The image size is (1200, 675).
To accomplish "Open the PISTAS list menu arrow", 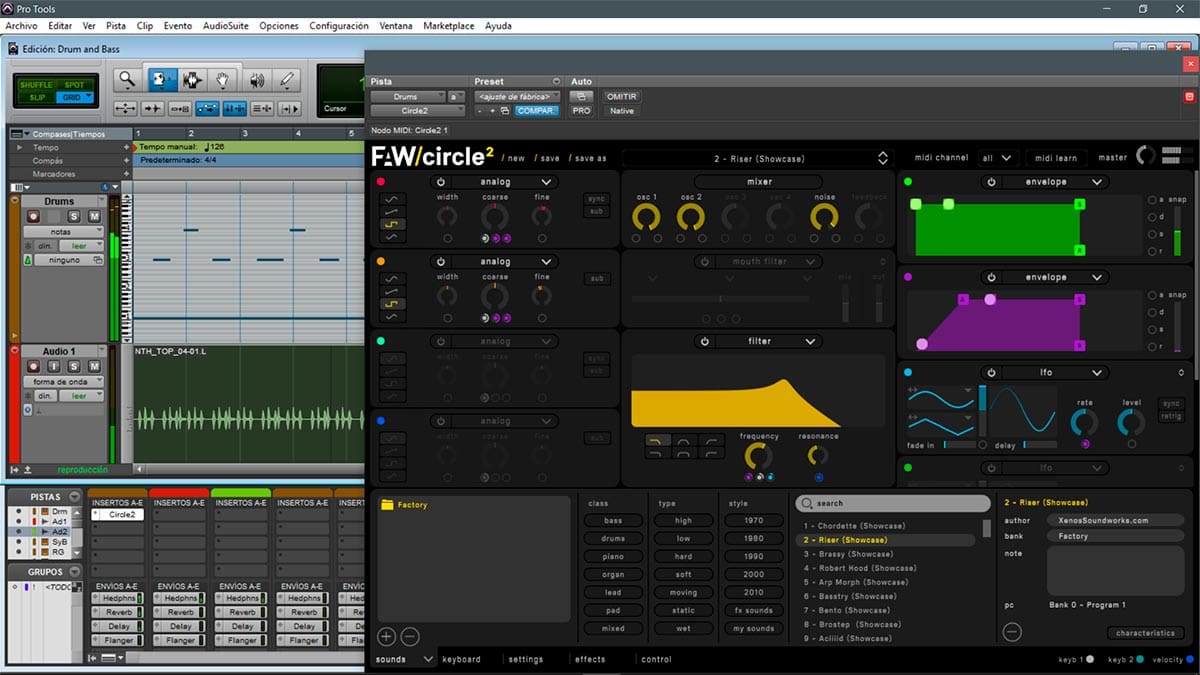I will click(x=74, y=497).
